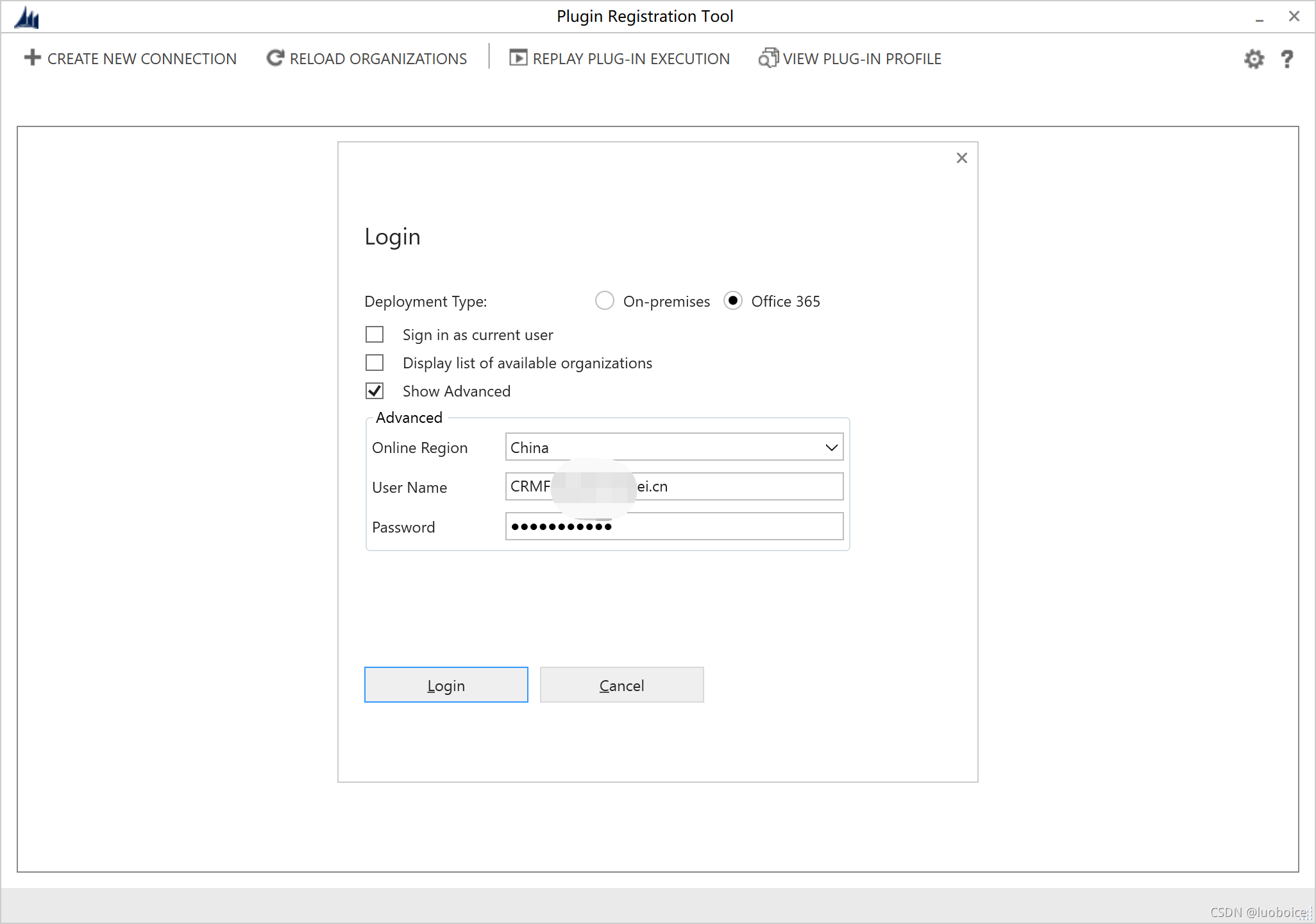Image resolution: width=1316 pixels, height=924 pixels.
Task: Enable Sign in as current user
Action: tap(375, 335)
